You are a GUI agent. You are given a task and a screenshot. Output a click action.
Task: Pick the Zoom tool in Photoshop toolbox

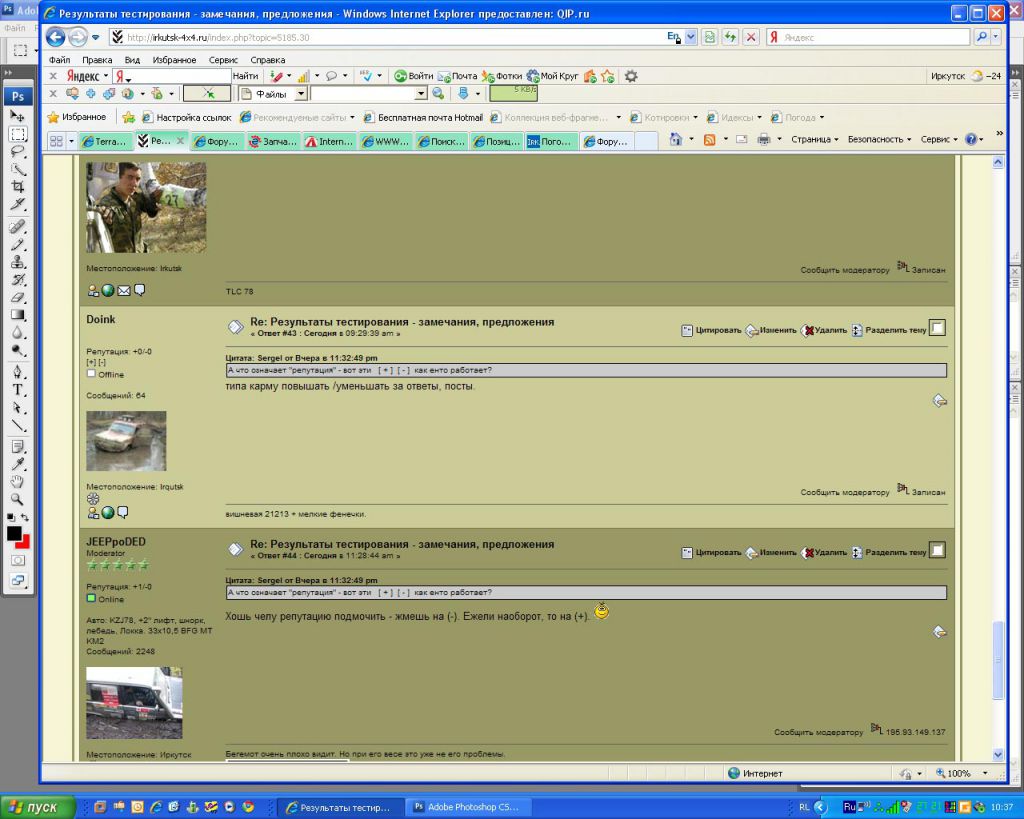tap(18, 499)
